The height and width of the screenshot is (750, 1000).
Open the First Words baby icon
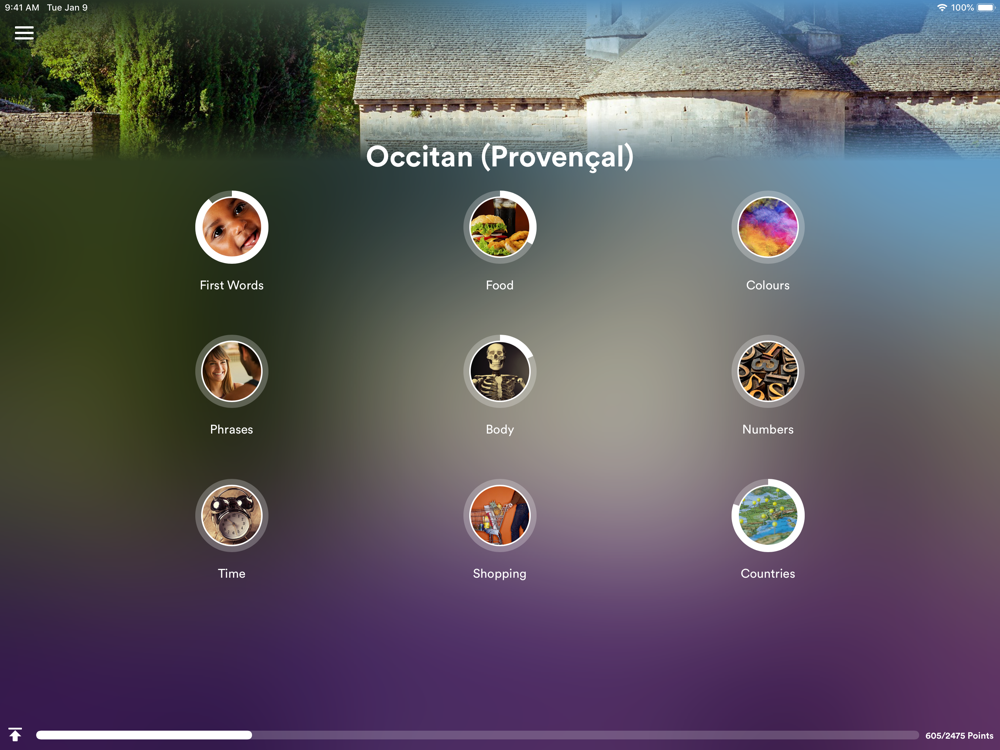tap(232, 227)
